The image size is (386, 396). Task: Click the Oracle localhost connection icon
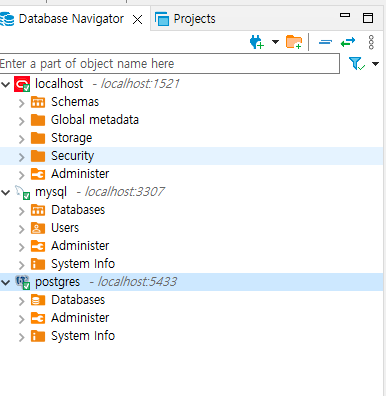tap(22, 84)
